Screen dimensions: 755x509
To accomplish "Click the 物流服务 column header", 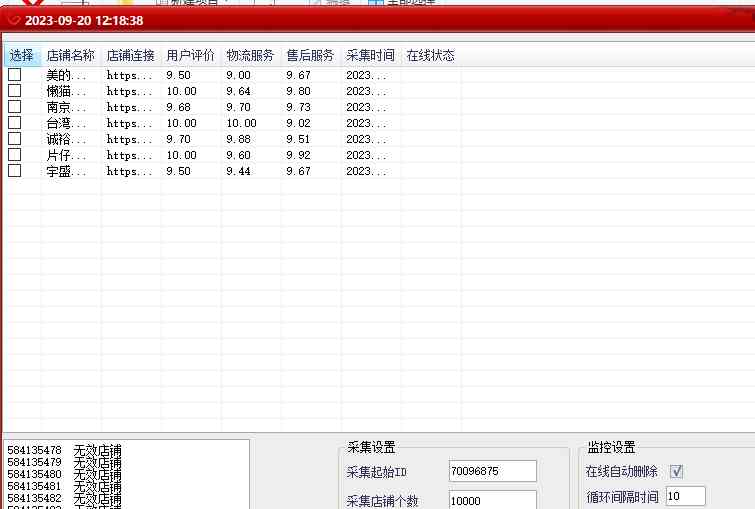I will tap(250, 56).
